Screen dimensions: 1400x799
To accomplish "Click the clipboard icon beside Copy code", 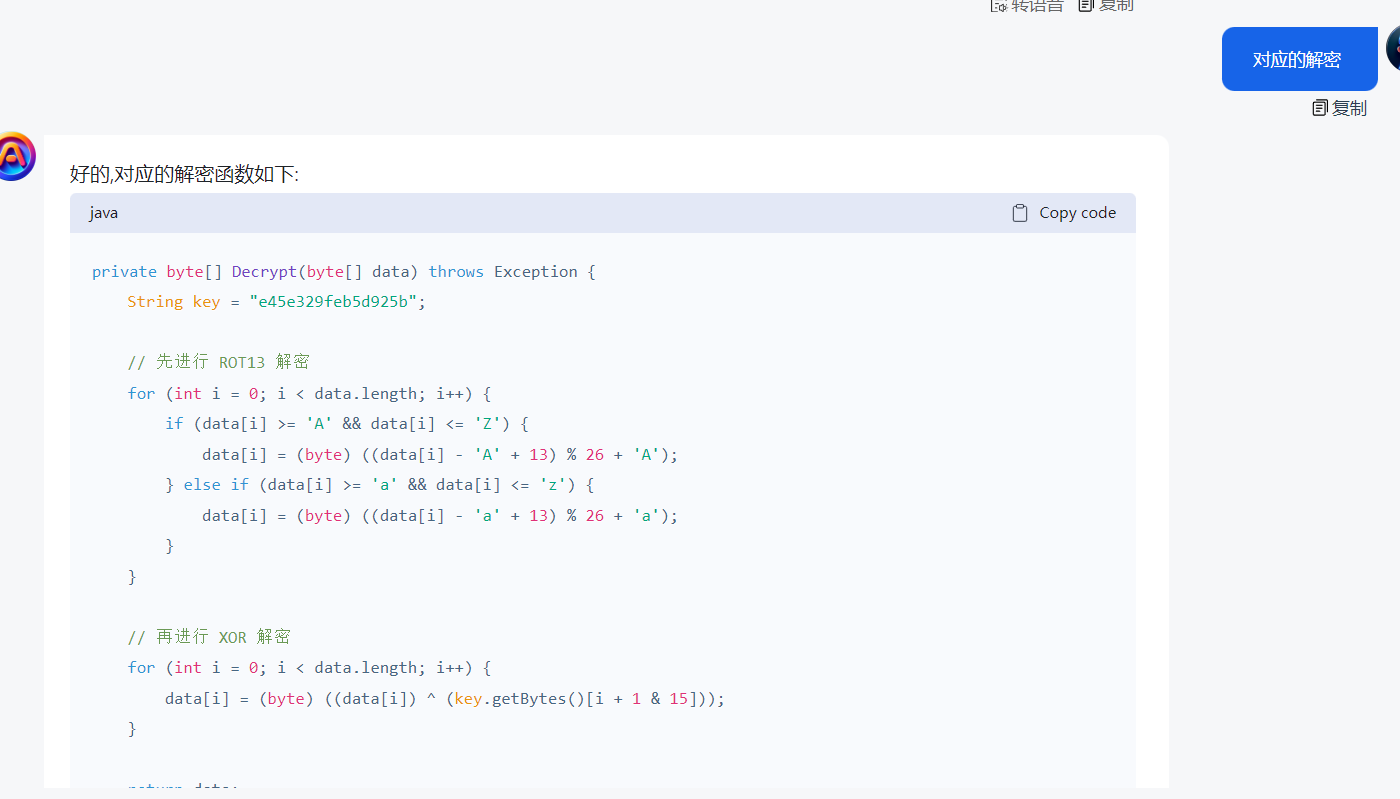I will click(1020, 213).
